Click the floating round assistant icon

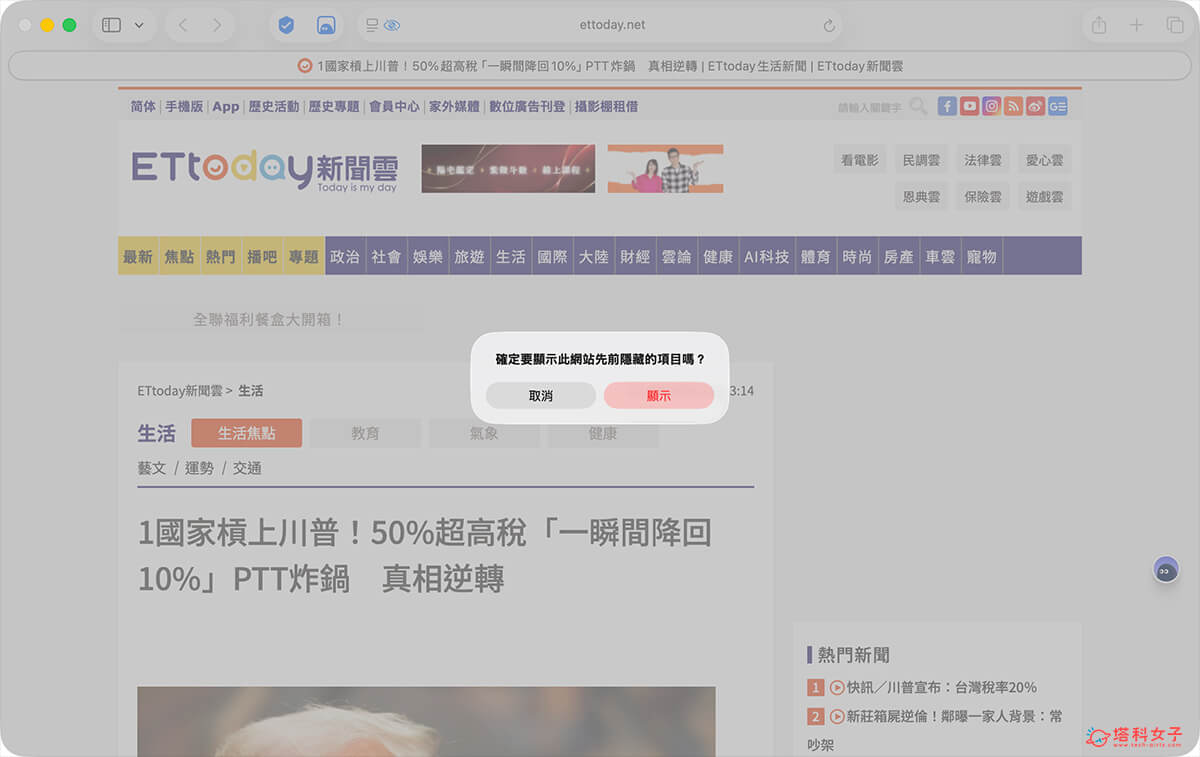tap(1165, 570)
